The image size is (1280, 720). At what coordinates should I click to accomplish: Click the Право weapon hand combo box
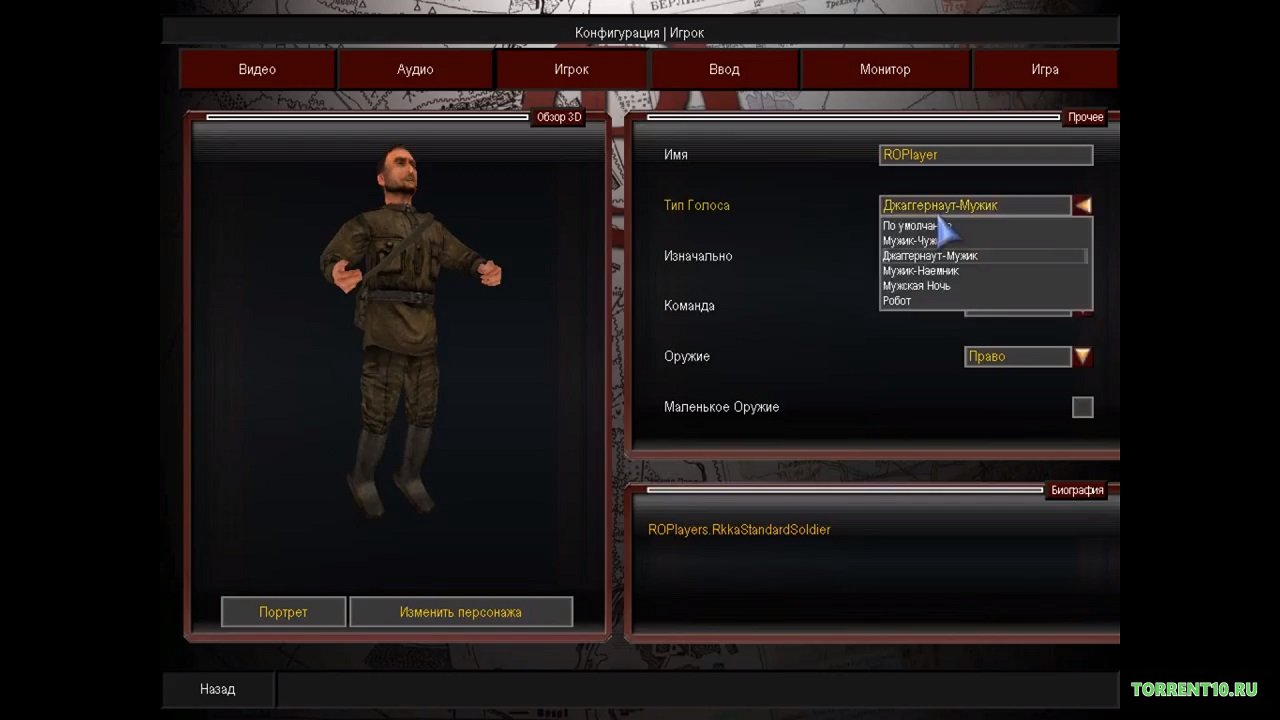click(1017, 357)
